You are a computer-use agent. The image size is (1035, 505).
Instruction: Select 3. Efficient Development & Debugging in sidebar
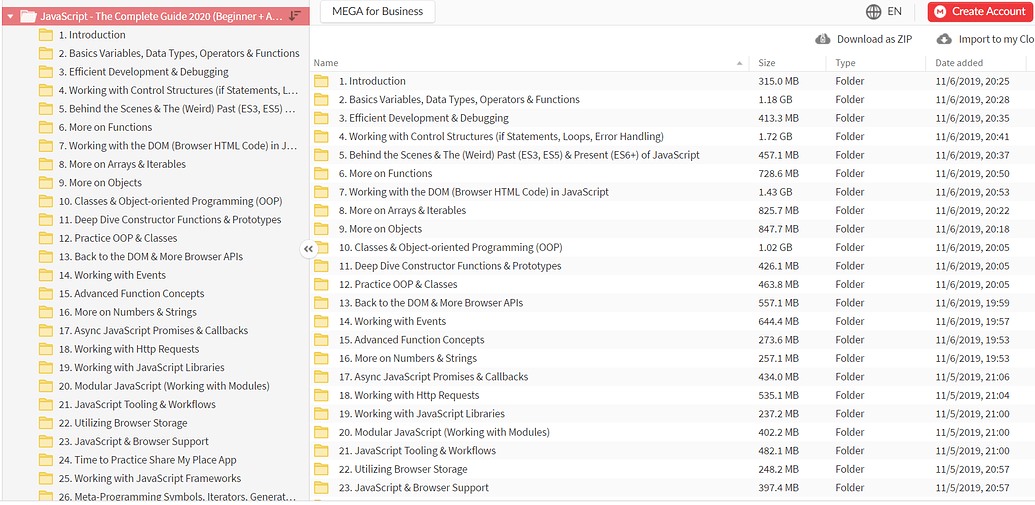[x=143, y=72]
